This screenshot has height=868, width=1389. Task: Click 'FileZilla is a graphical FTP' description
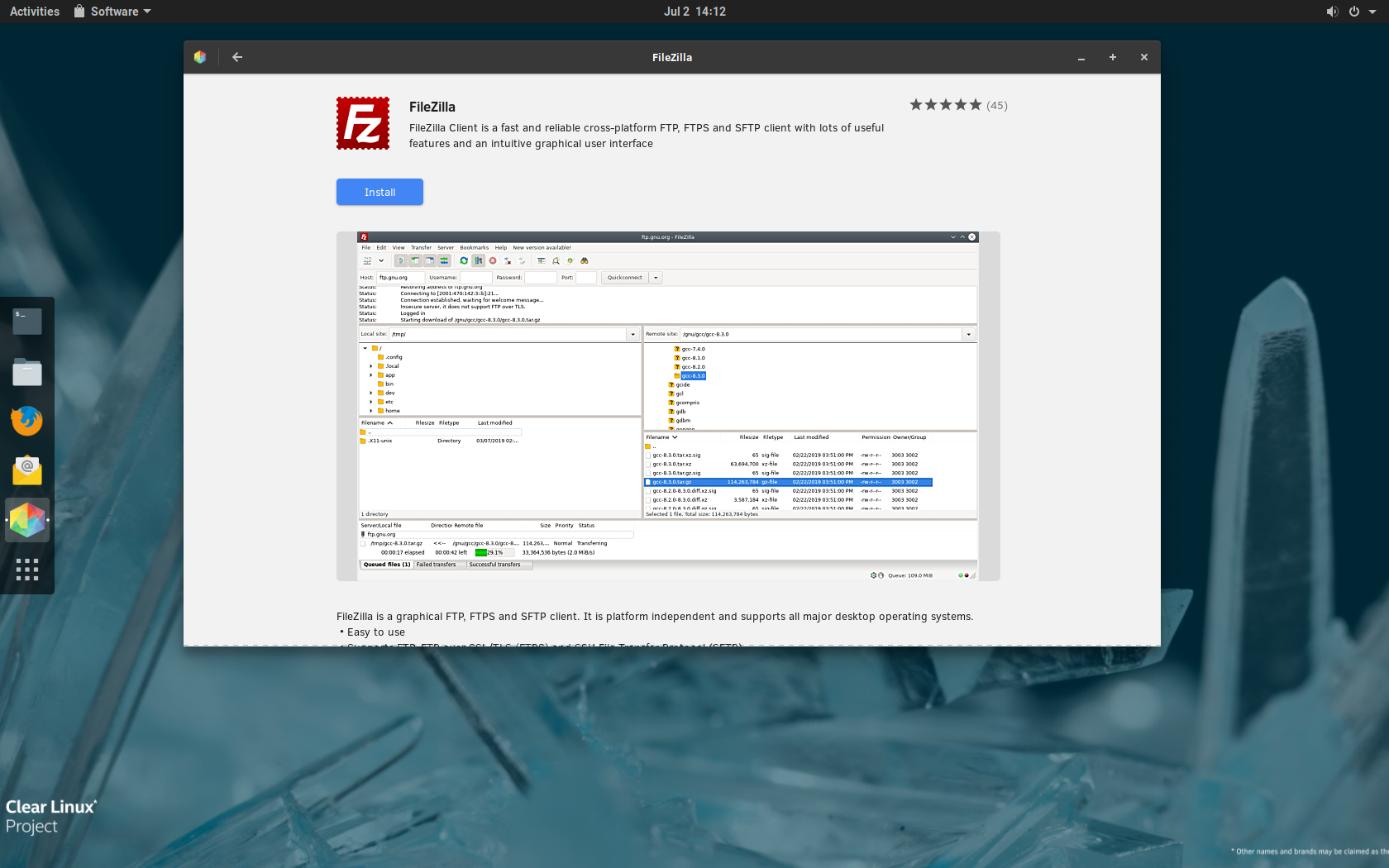point(655,617)
